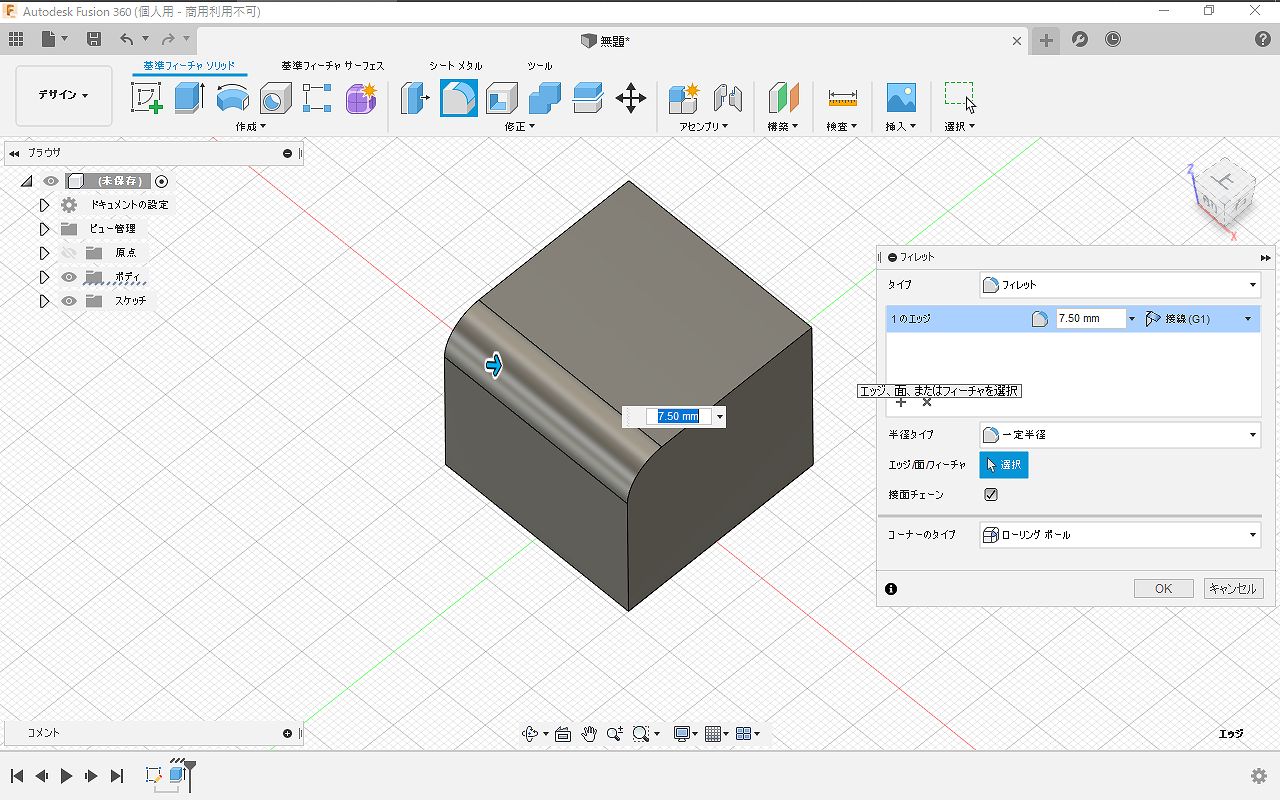Expand the 原点 node

[44, 253]
